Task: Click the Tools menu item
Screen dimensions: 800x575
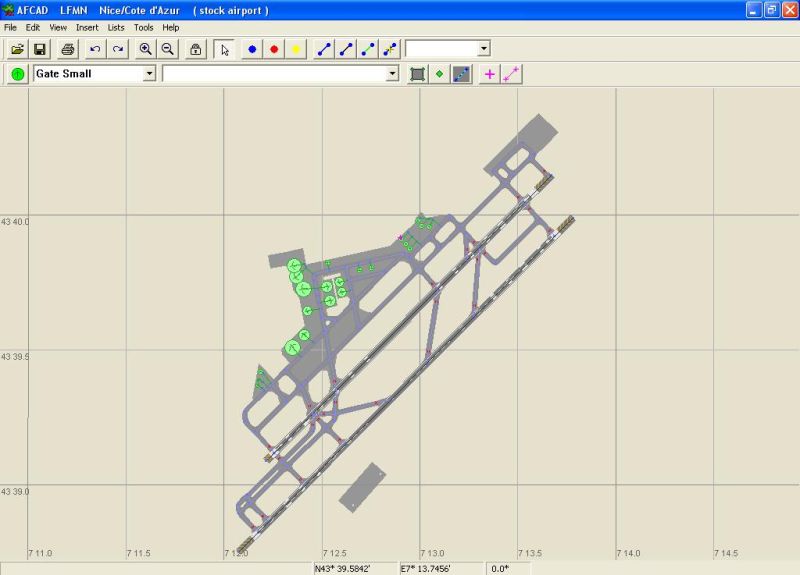Action: (144, 27)
